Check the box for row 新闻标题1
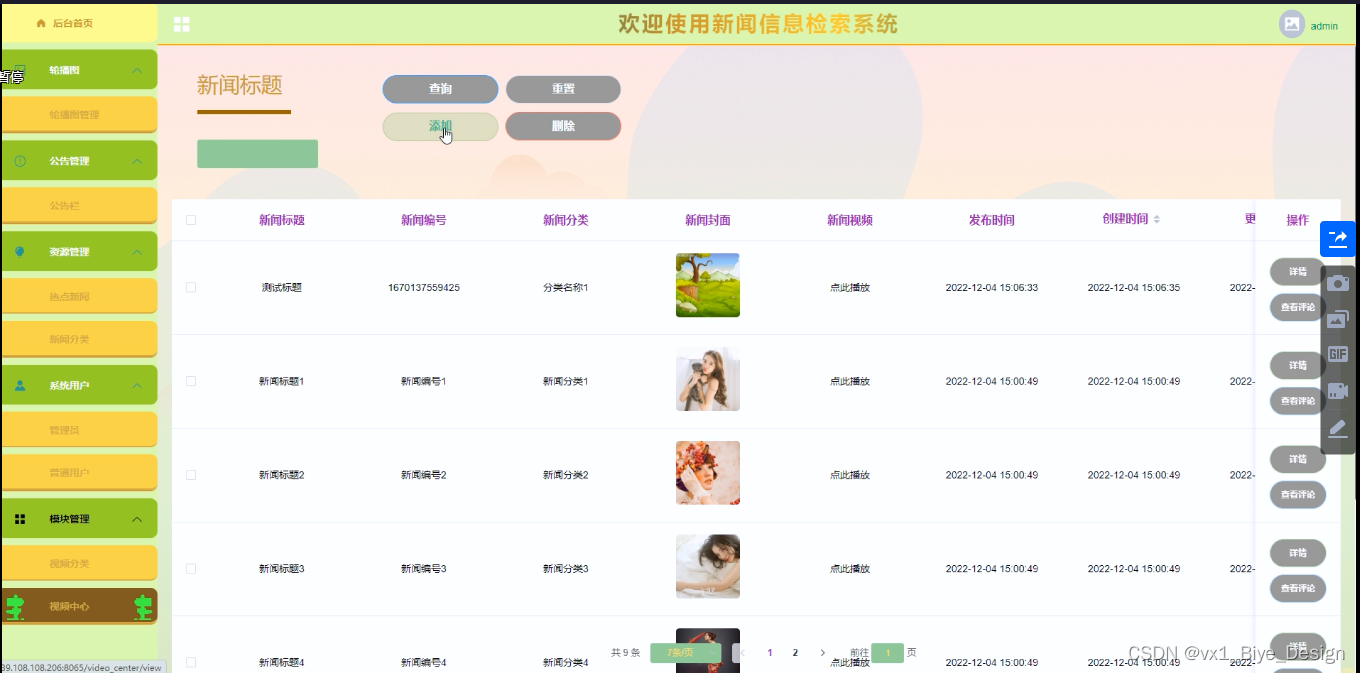The width and height of the screenshot is (1360, 673). click(x=191, y=381)
